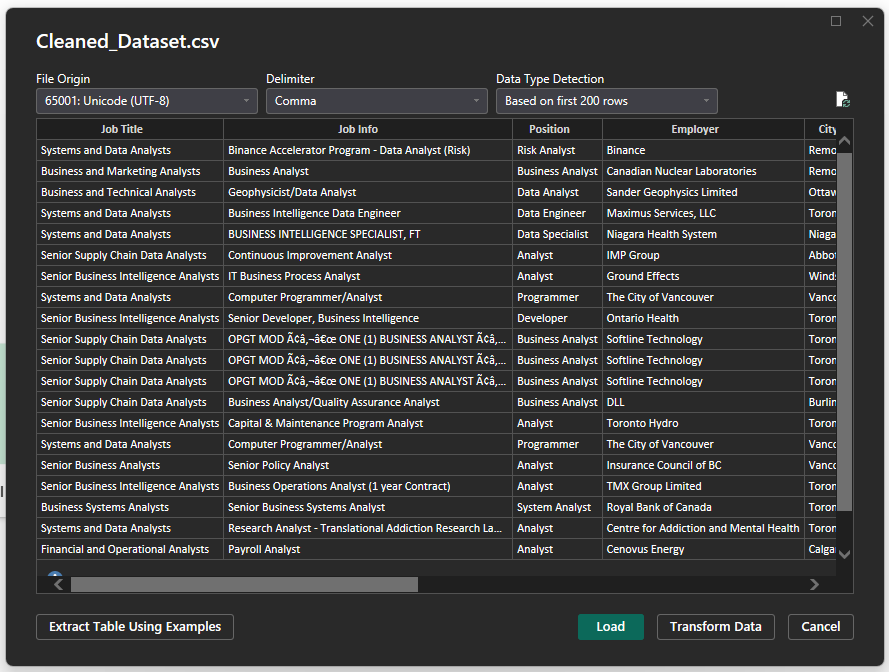Image resolution: width=889 pixels, height=672 pixels.
Task: Click the horizontal scrollbar left arrow
Action: (x=58, y=584)
